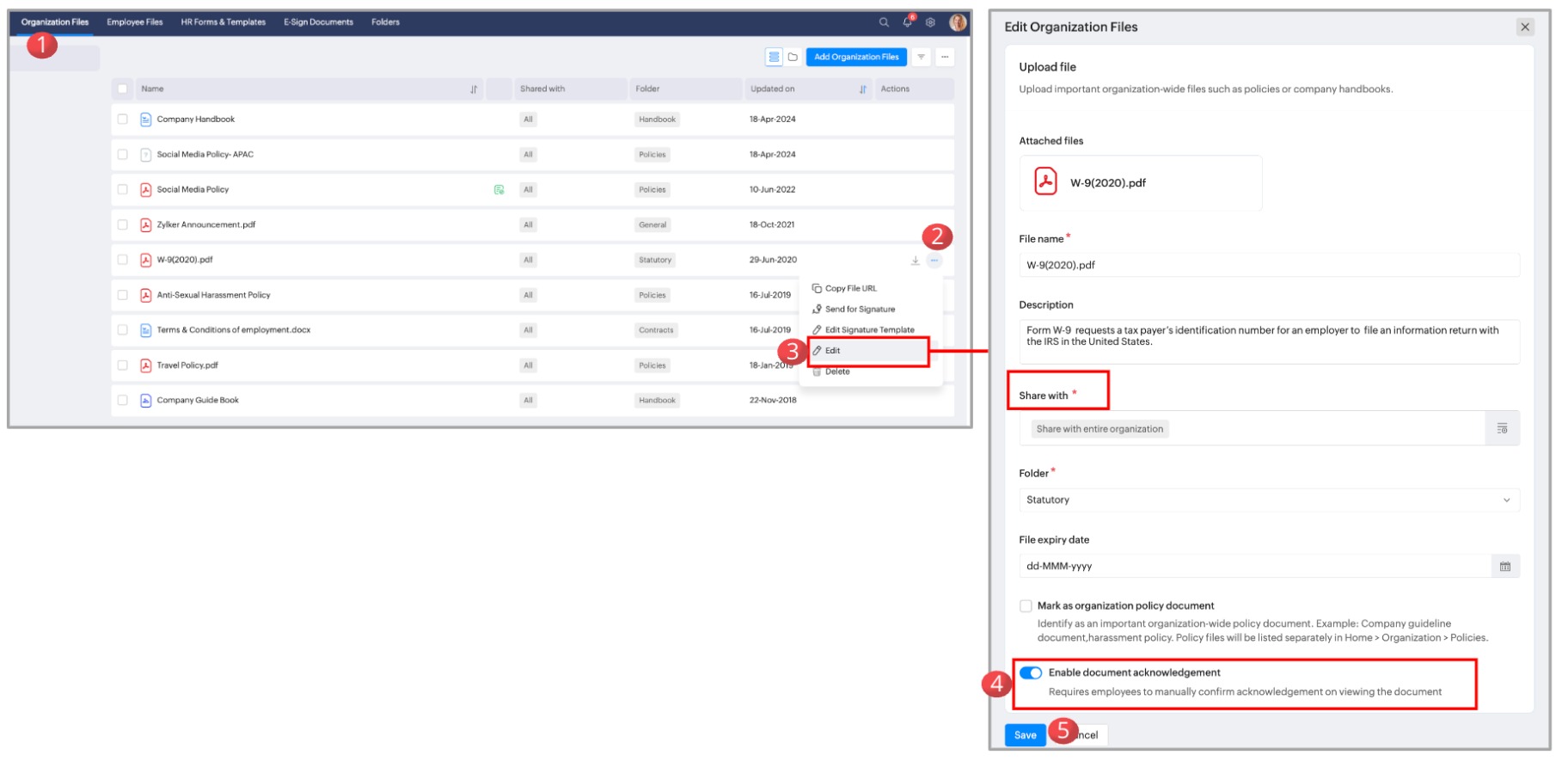1568x761 pixels.
Task: Click the Share with entire organization chip
Action: 1099,429
